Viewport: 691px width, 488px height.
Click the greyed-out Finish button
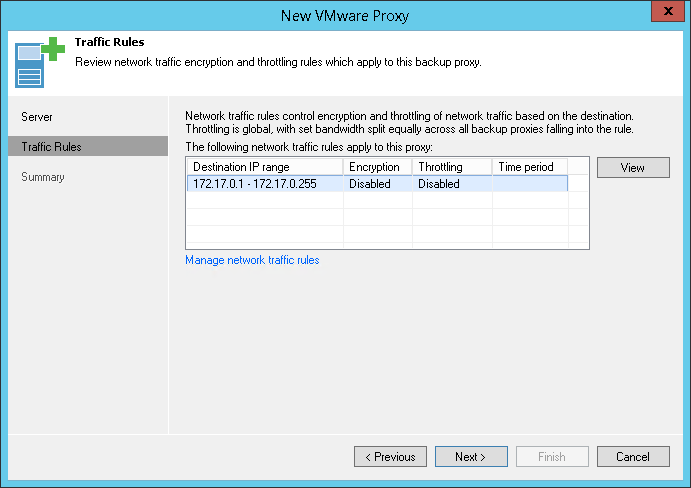[552, 457]
